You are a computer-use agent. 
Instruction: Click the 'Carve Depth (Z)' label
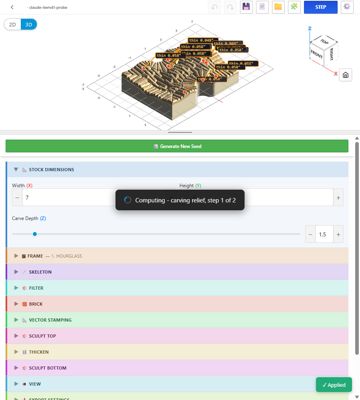29,218
